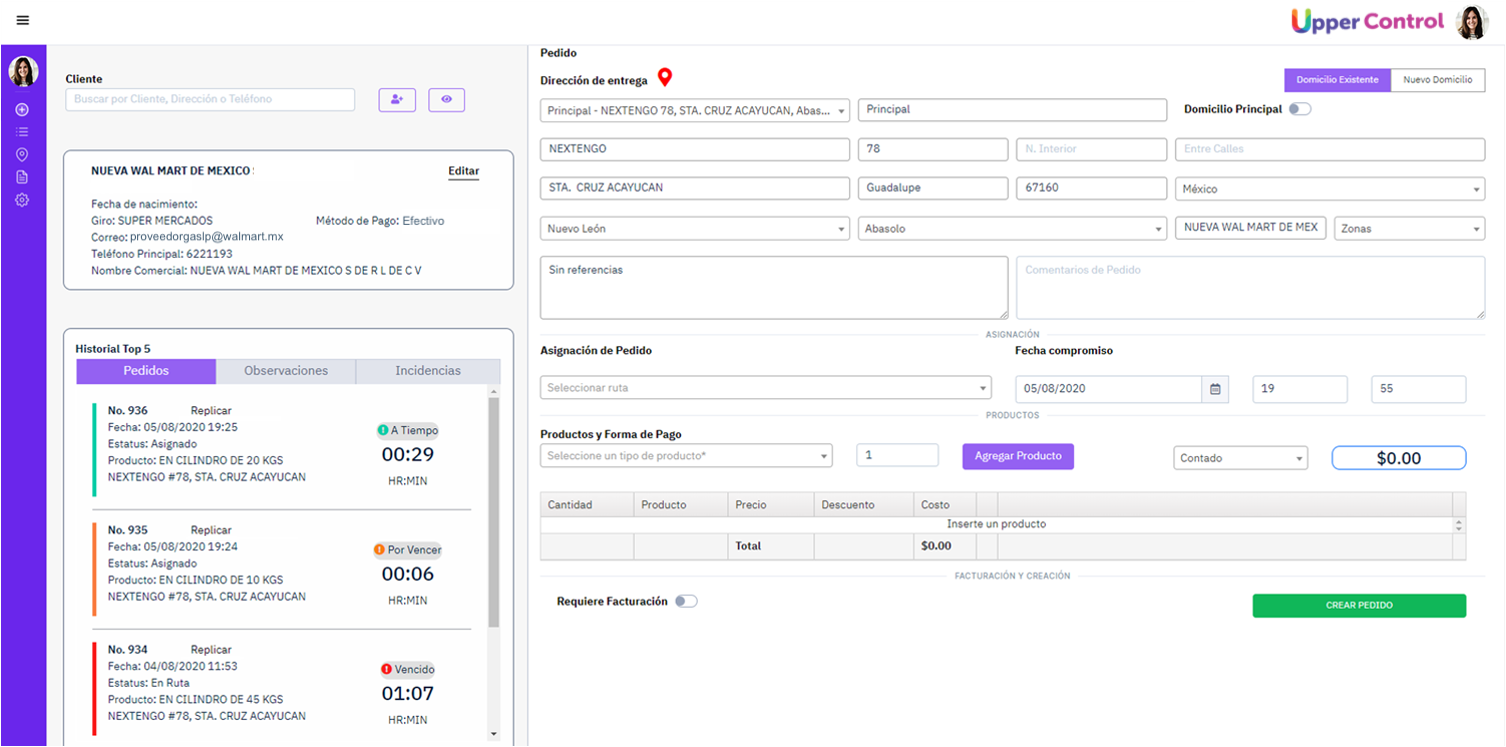This screenshot has width=1506, height=747.
Task: Click the Entre Calles field
Action: tap(1330, 149)
